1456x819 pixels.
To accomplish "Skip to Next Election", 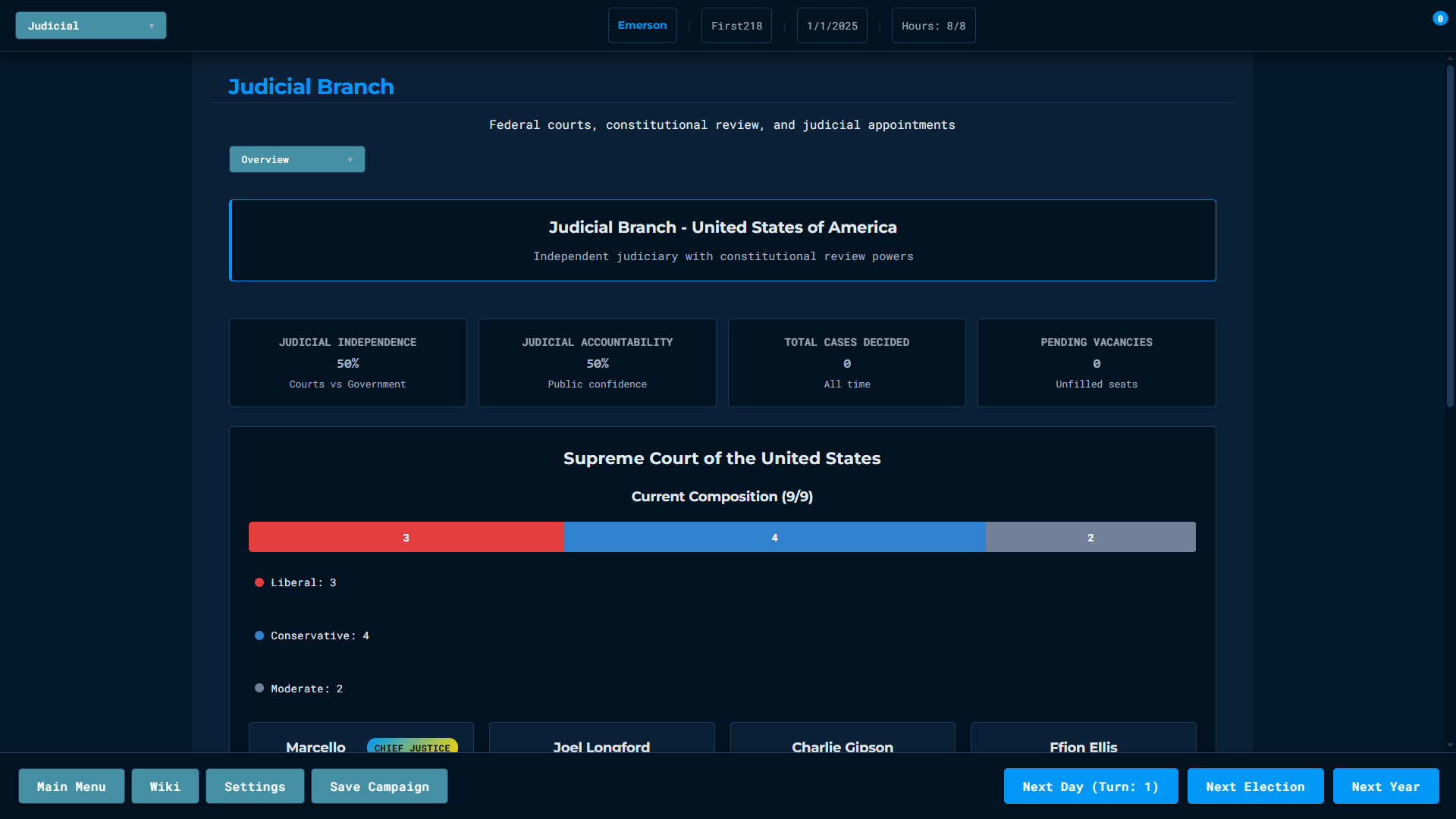I will coord(1255,786).
